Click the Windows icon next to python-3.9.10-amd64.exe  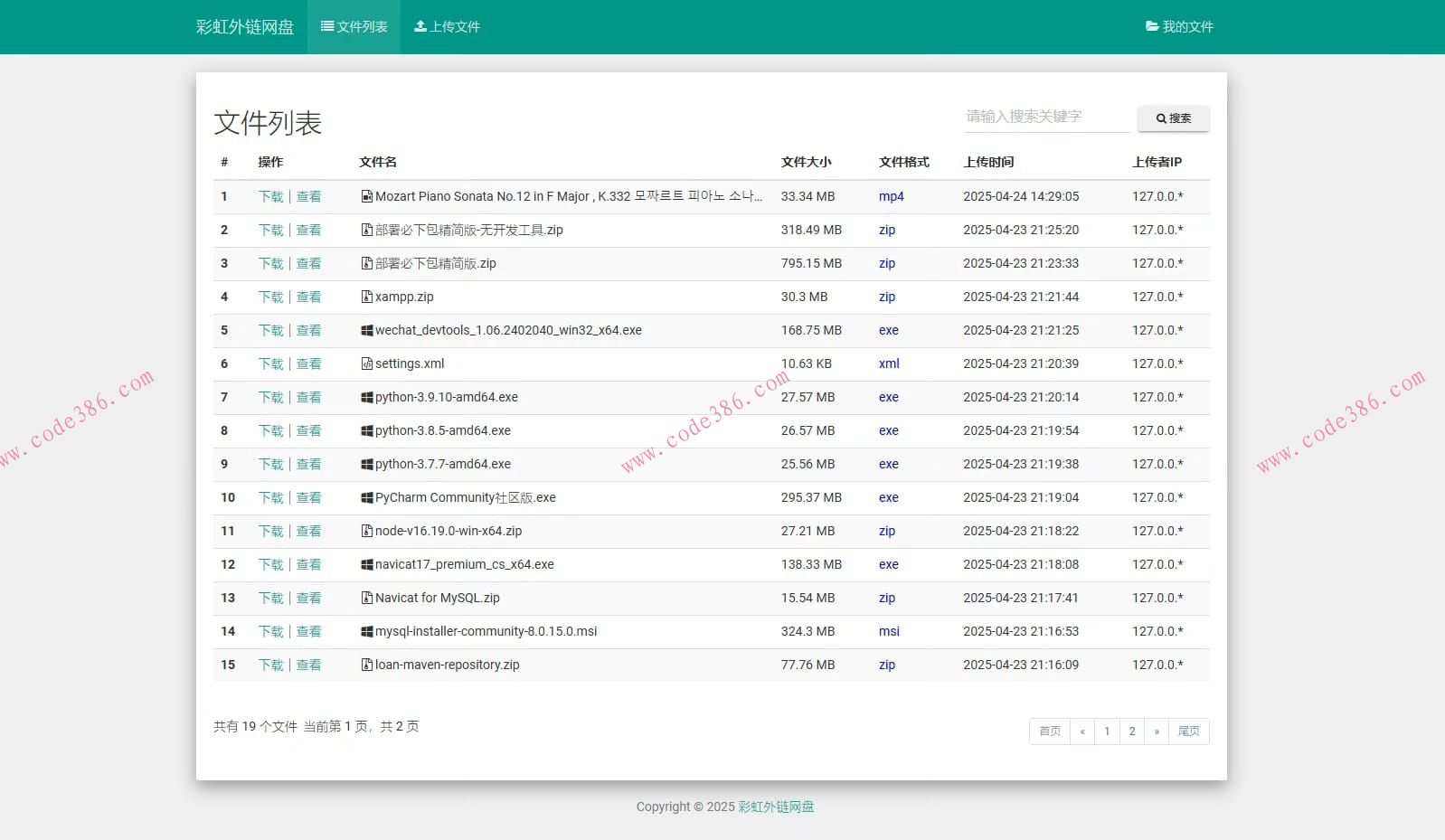click(x=366, y=398)
